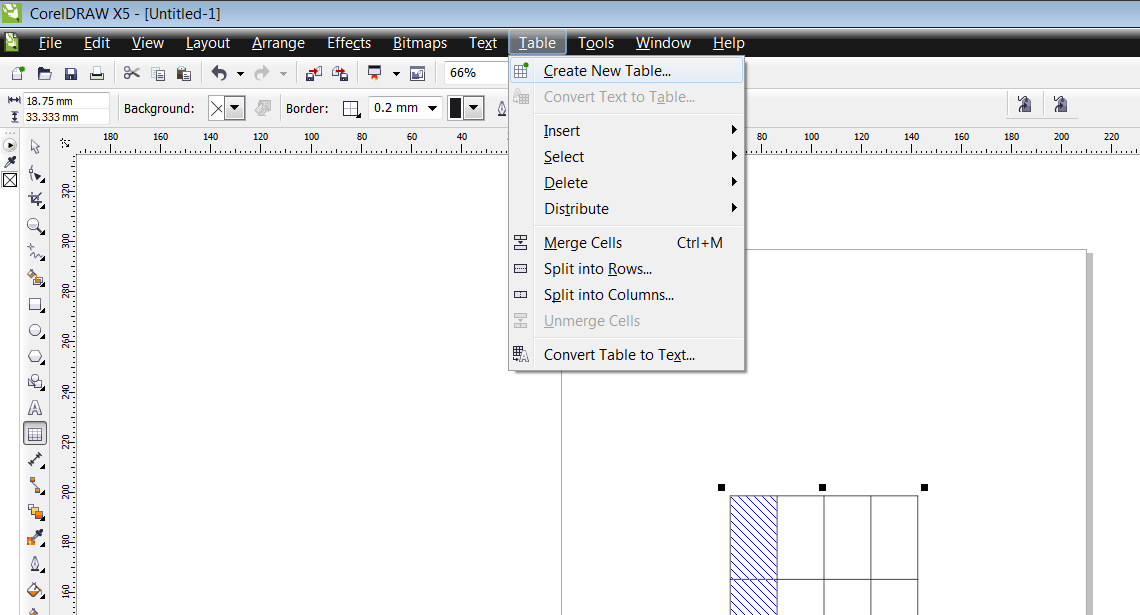
Task: Select the Smart Fill tool
Action: (x=35, y=278)
